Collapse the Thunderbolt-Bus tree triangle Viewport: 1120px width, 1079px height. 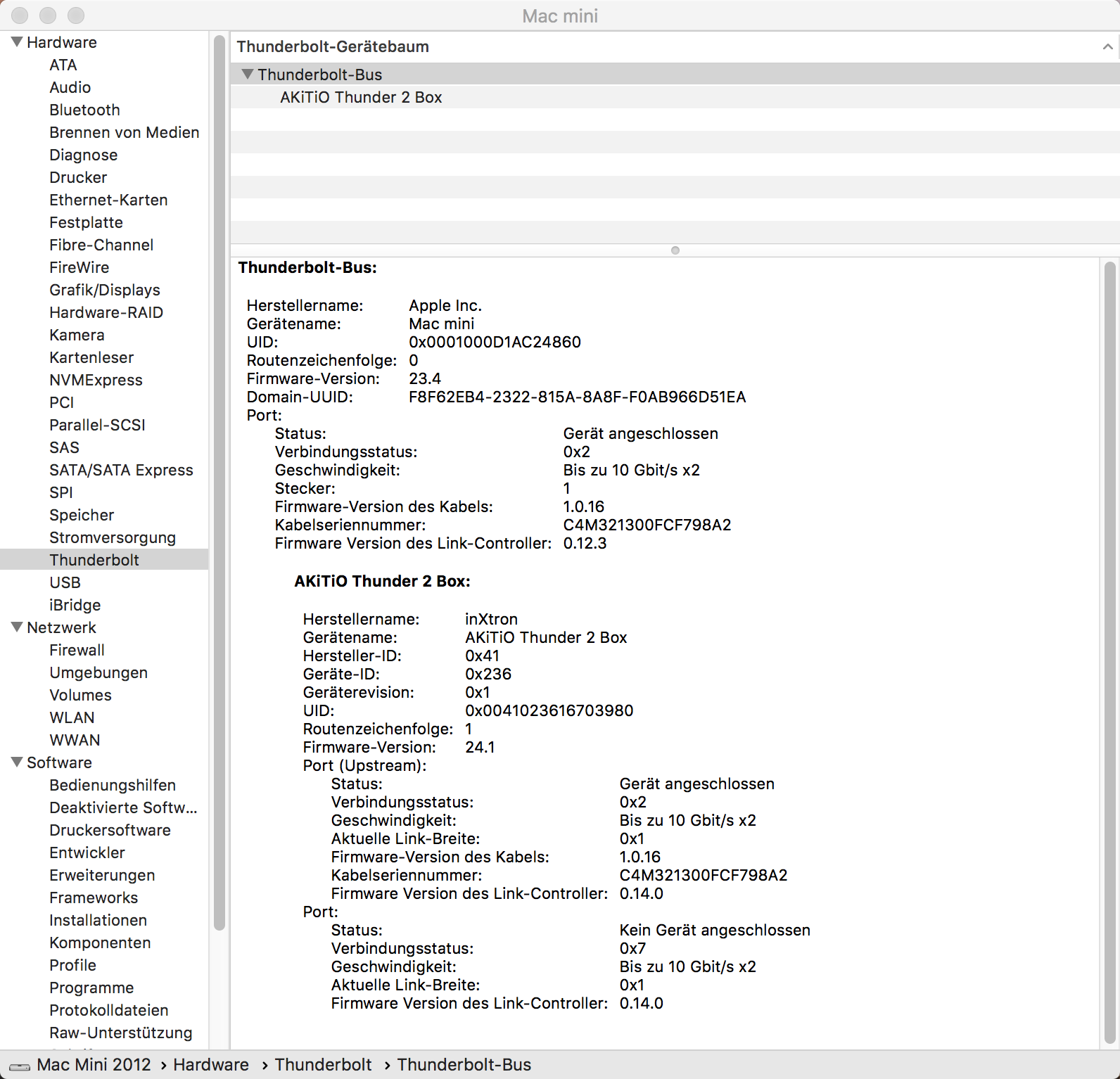pos(247,74)
